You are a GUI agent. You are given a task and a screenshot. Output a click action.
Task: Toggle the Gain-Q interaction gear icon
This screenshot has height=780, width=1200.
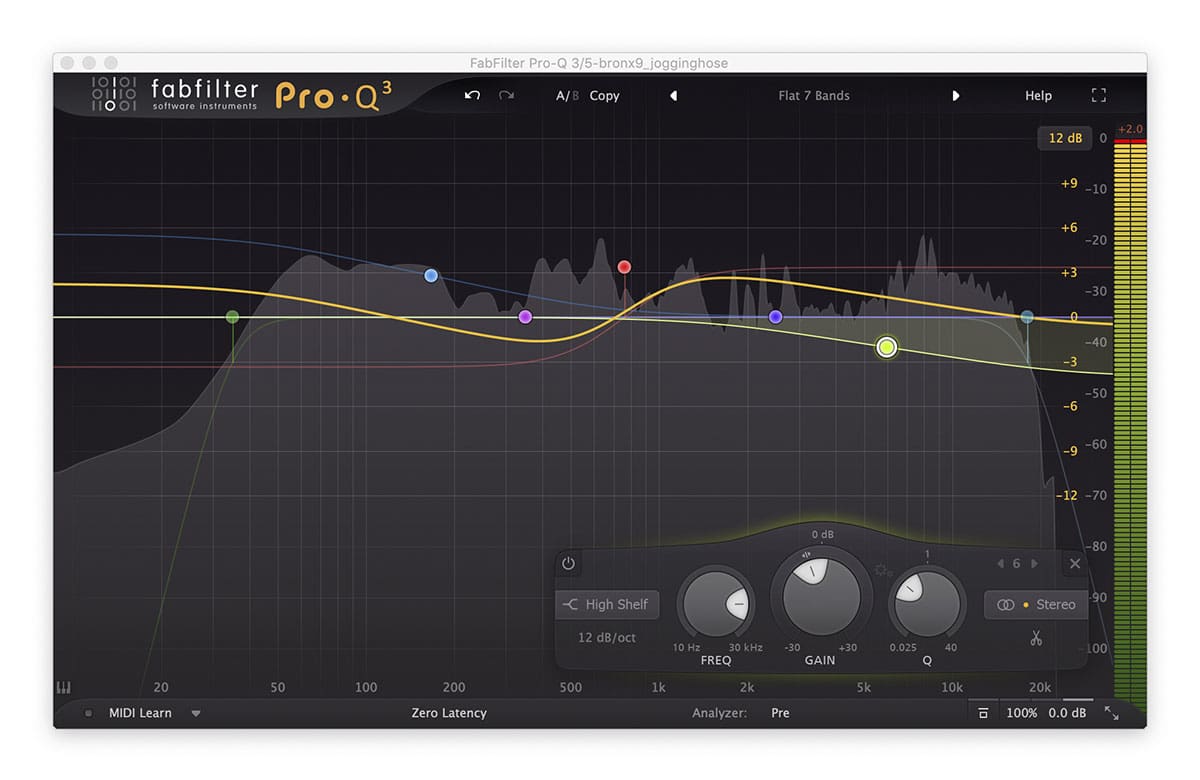coord(881,570)
